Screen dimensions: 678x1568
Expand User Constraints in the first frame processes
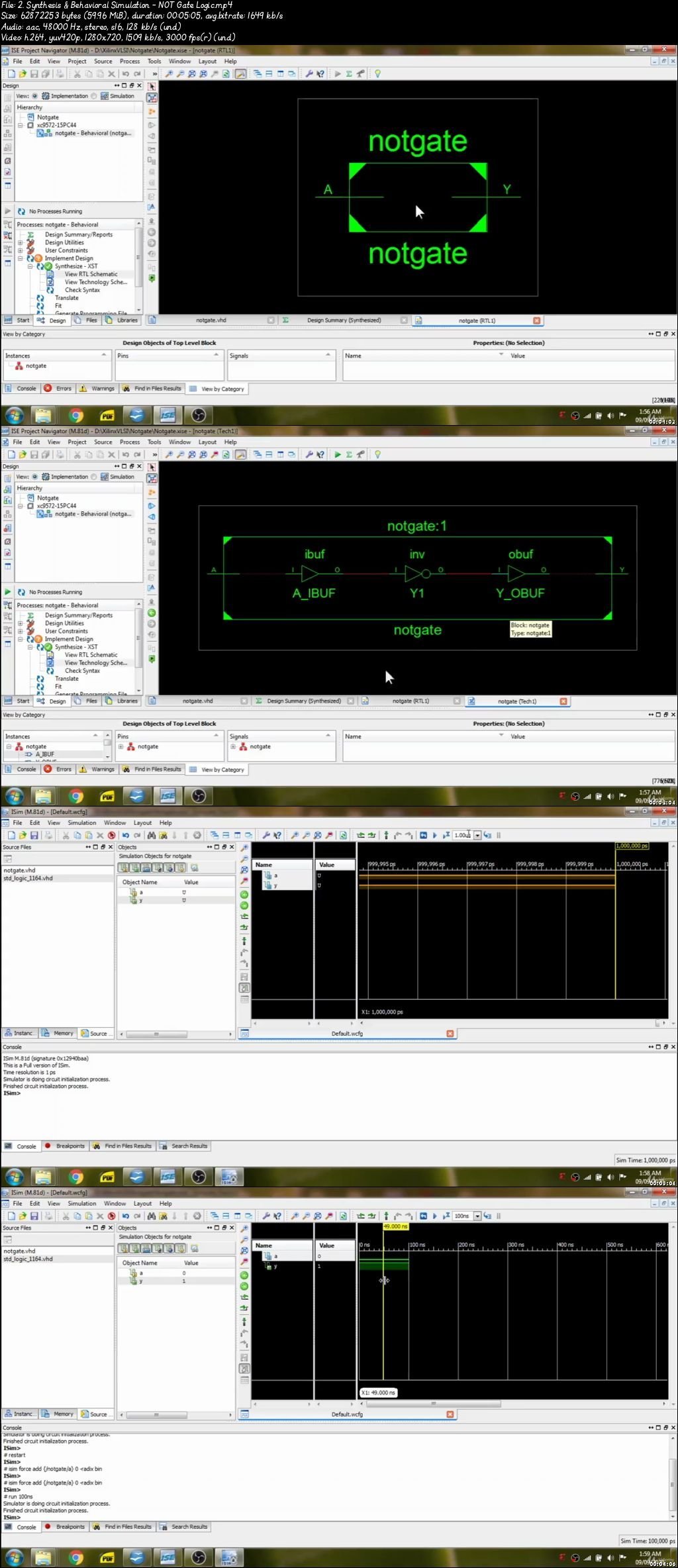pyautogui.click(x=20, y=250)
